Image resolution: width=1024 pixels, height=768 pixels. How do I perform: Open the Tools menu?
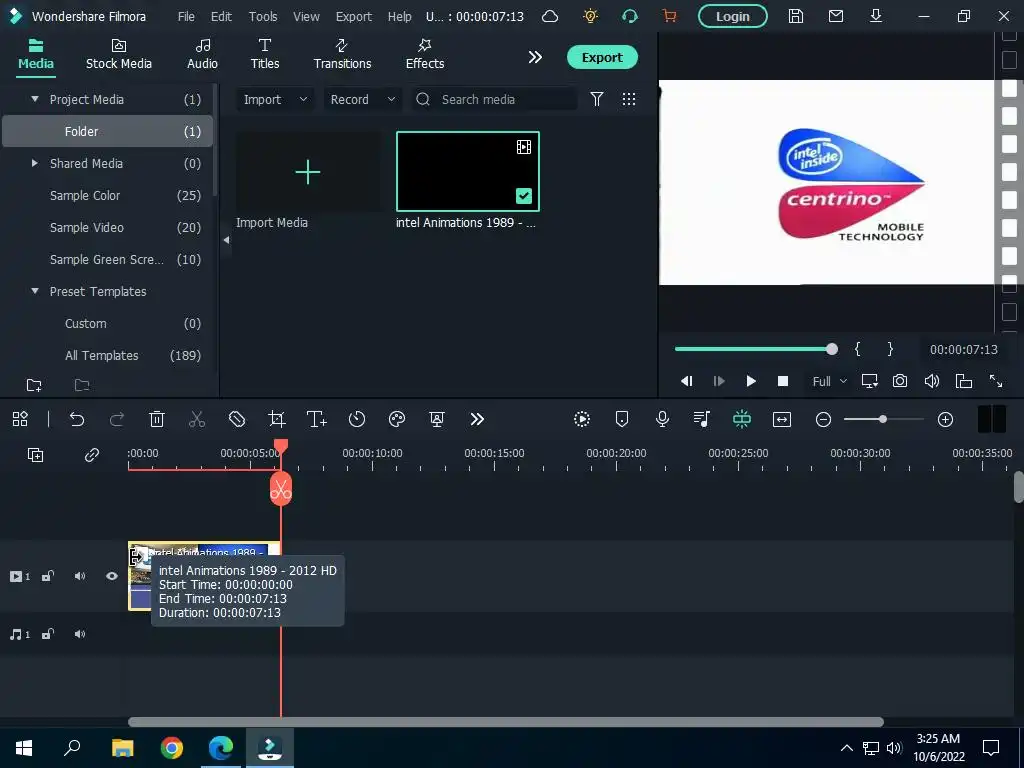pyautogui.click(x=263, y=16)
